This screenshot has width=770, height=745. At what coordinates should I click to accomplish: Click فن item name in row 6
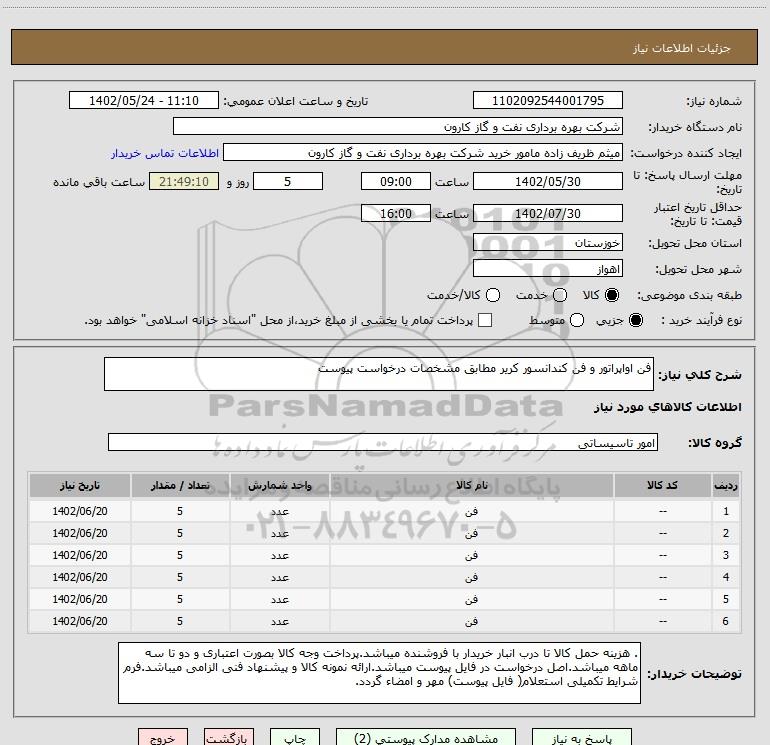point(471,622)
